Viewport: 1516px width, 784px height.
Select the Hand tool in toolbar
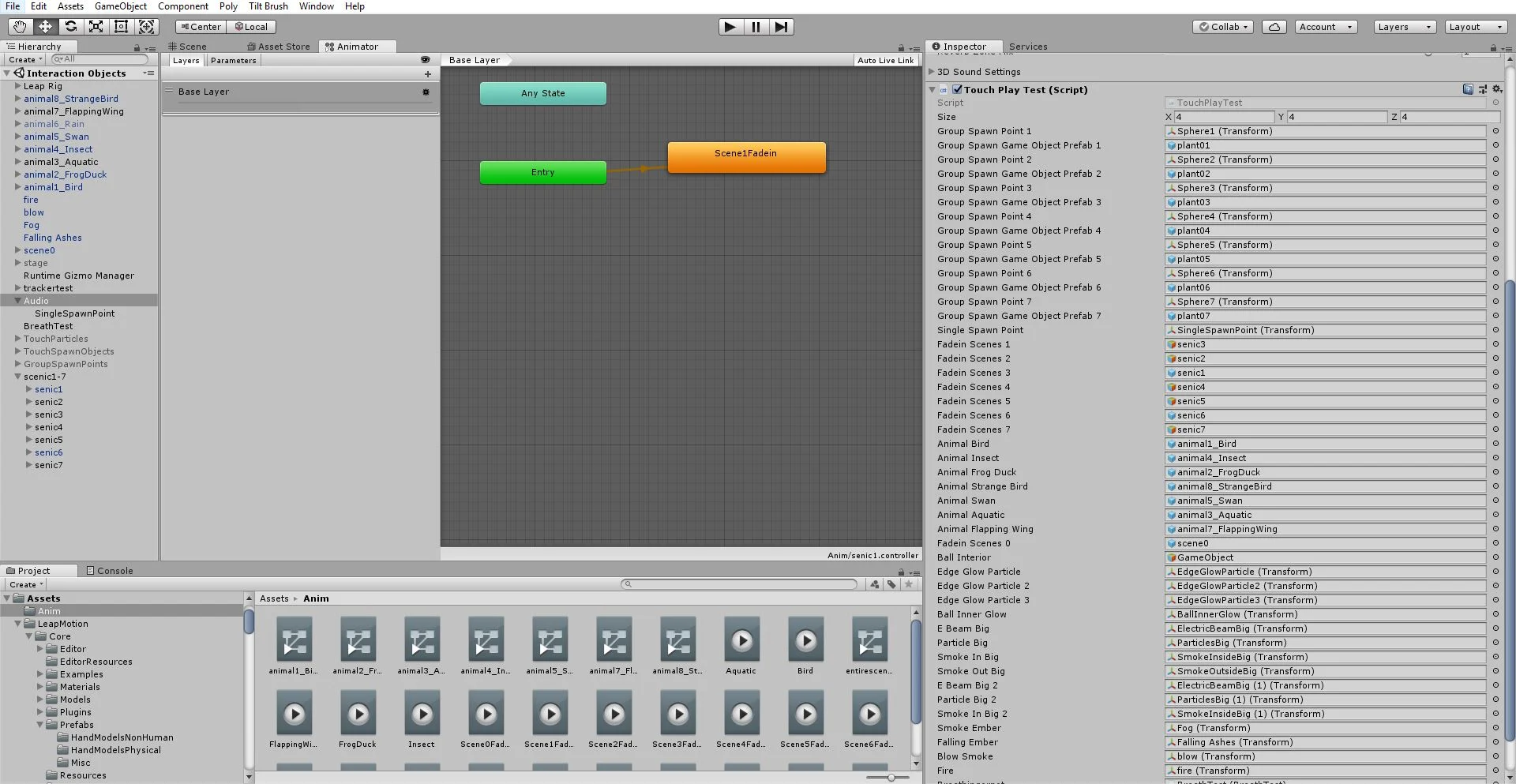click(x=20, y=26)
